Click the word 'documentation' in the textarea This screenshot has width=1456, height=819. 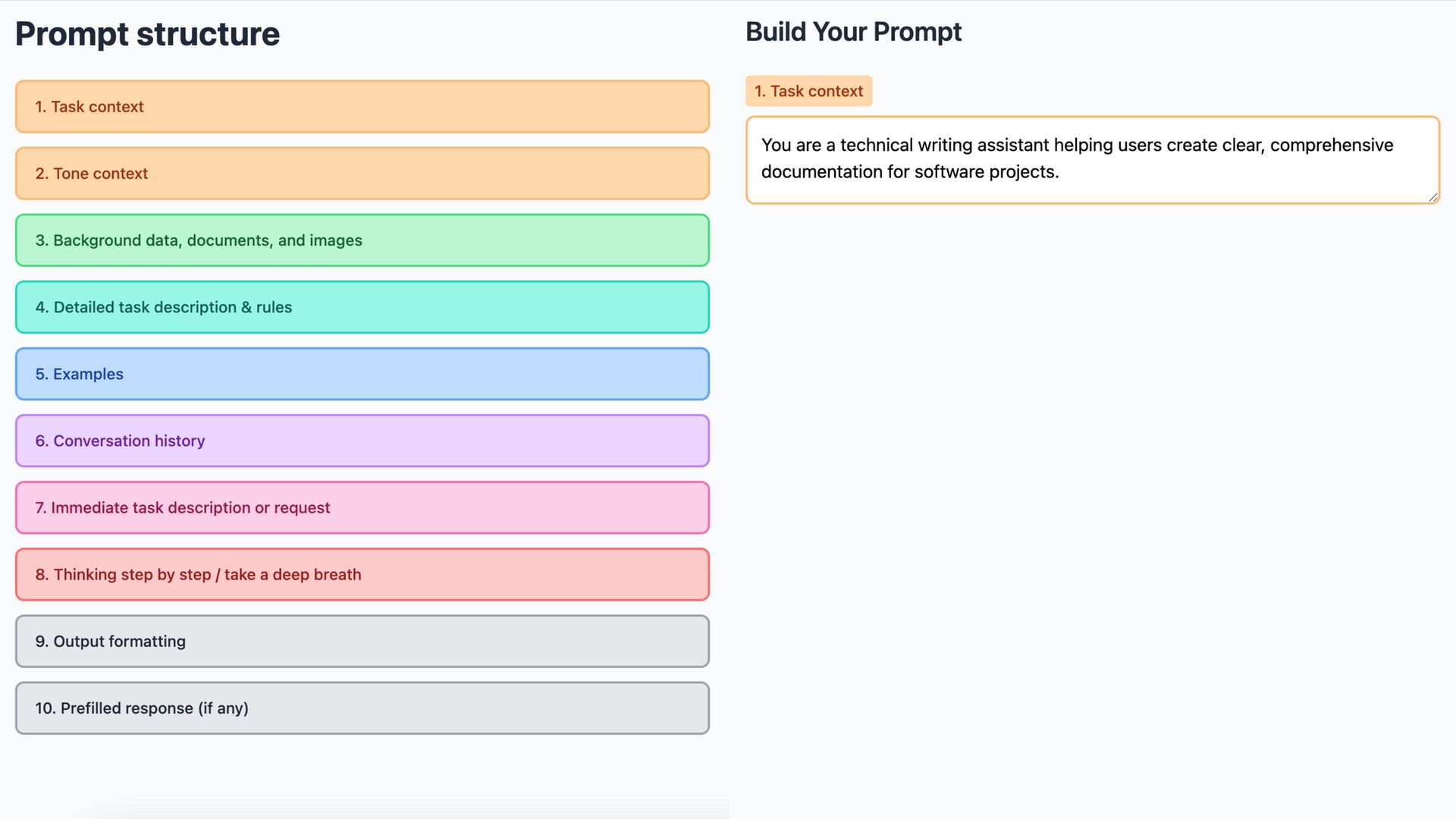pos(821,172)
